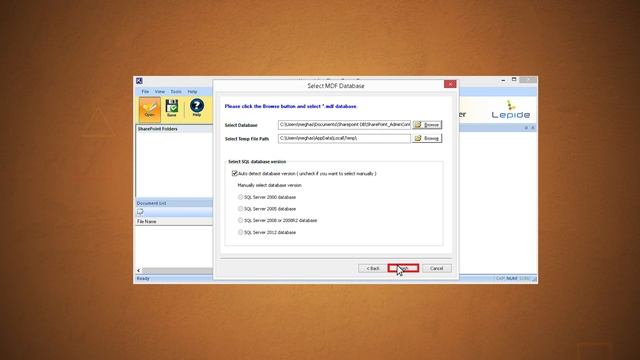The height and width of the screenshot is (360, 640).
Task: Click the application logo in the title bar
Action: coord(139,81)
